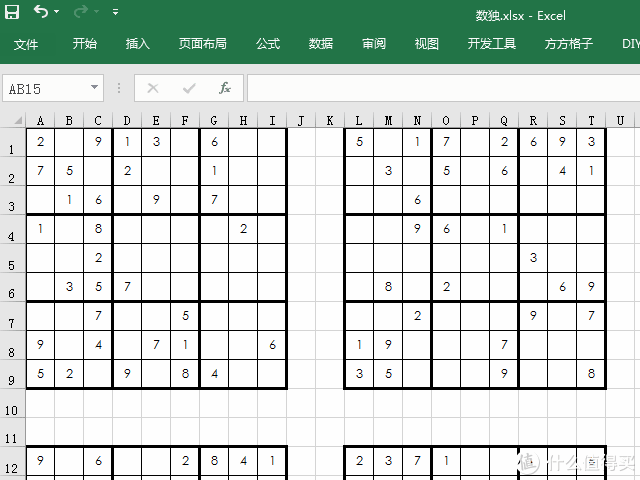The width and height of the screenshot is (640, 480).
Task: Select row 5 header
Action: [x=12, y=258]
